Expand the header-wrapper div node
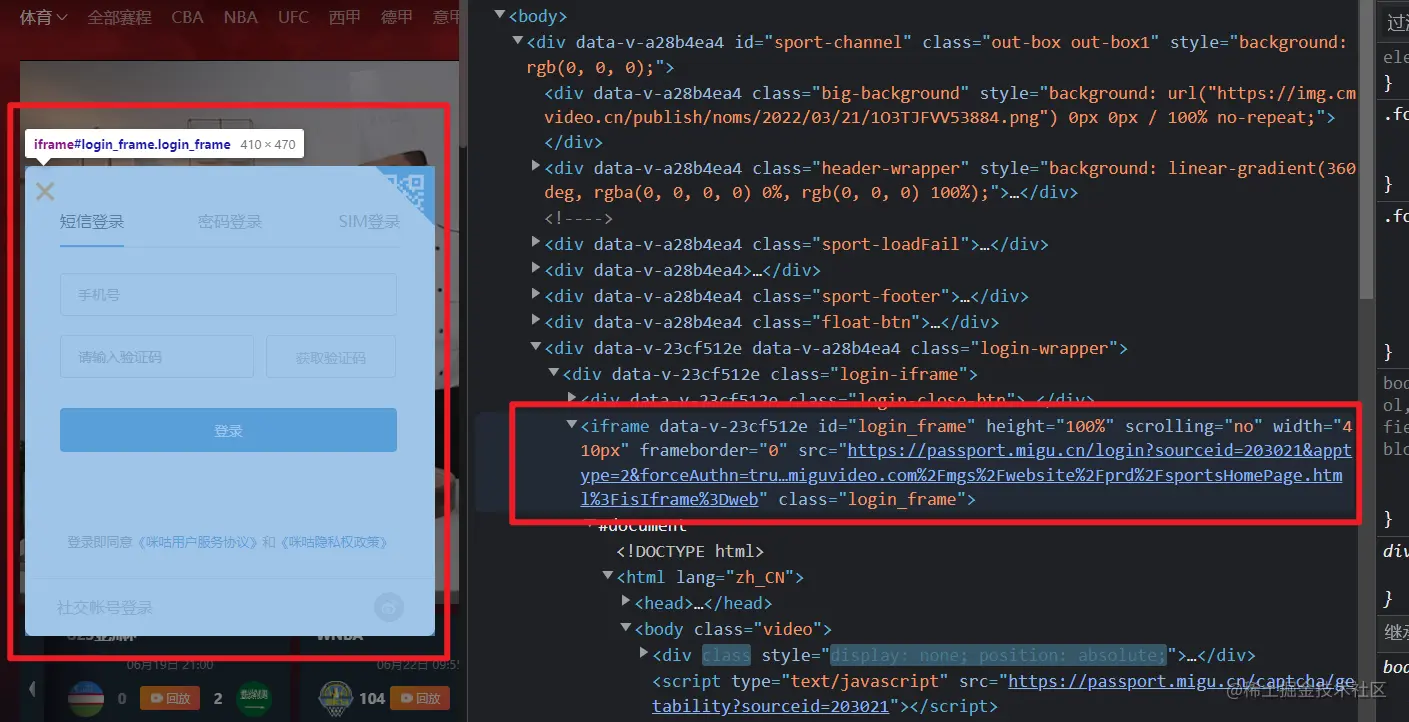Viewport: 1409px width, 722px height. tap(536, 166)
